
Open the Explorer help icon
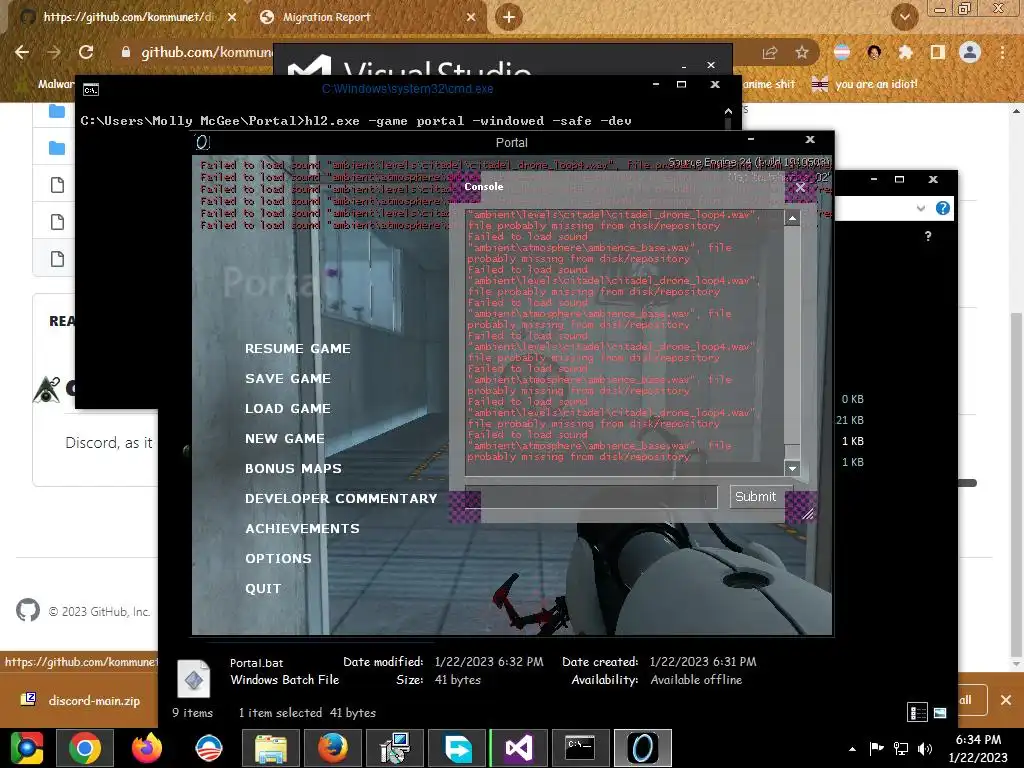(x=942, y=208)
